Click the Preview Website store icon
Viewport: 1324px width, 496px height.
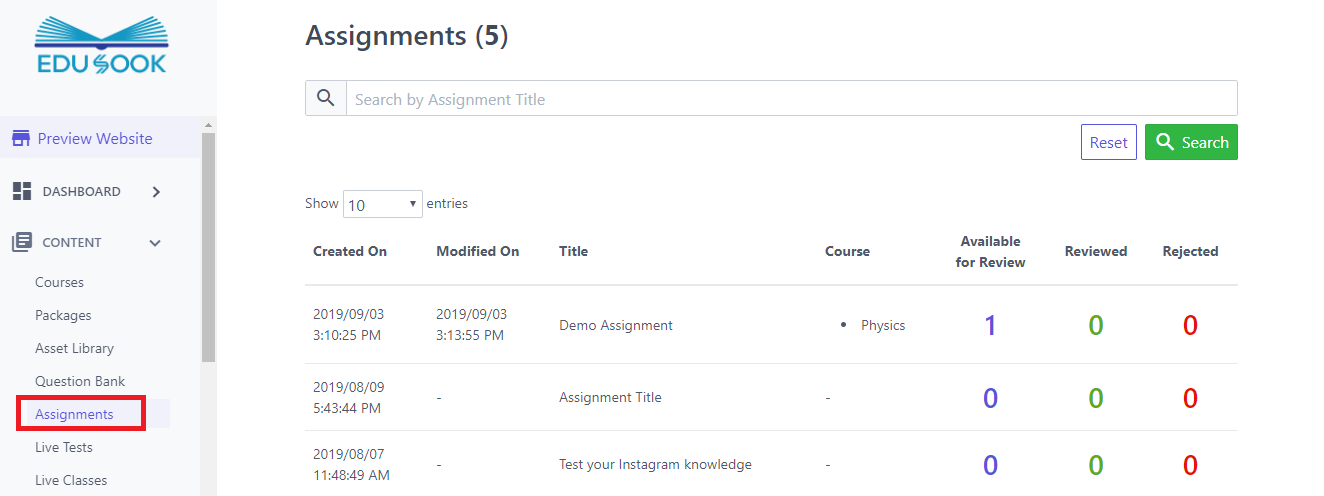[x=21, y=139]
